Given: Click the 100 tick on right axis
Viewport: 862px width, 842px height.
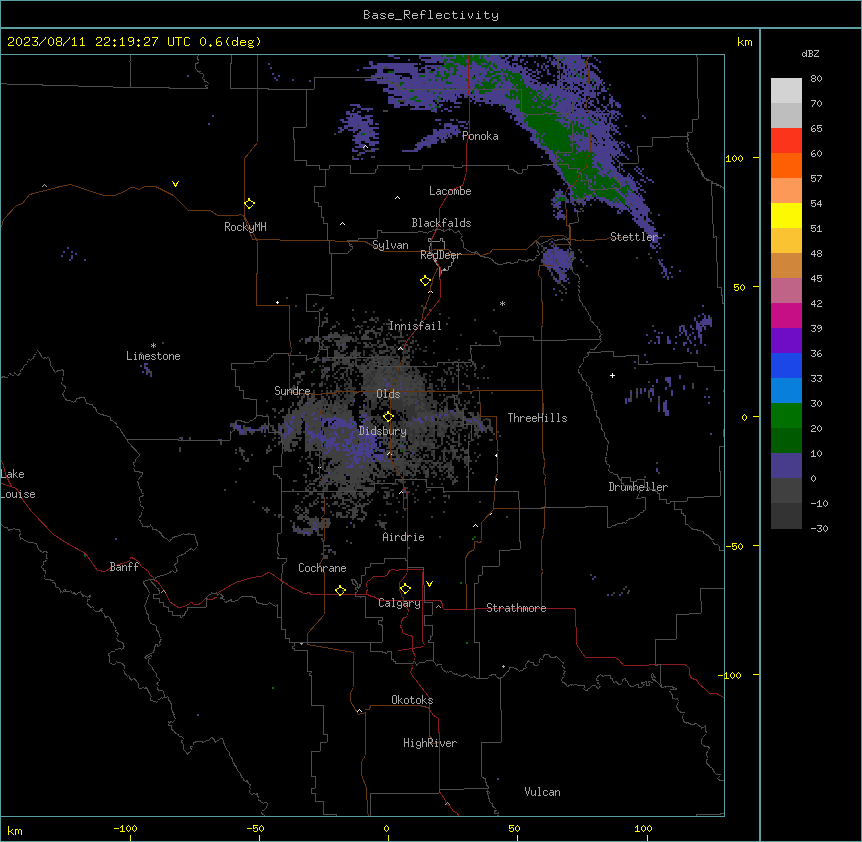Looking at the screenshot, I should click(734, 159).
